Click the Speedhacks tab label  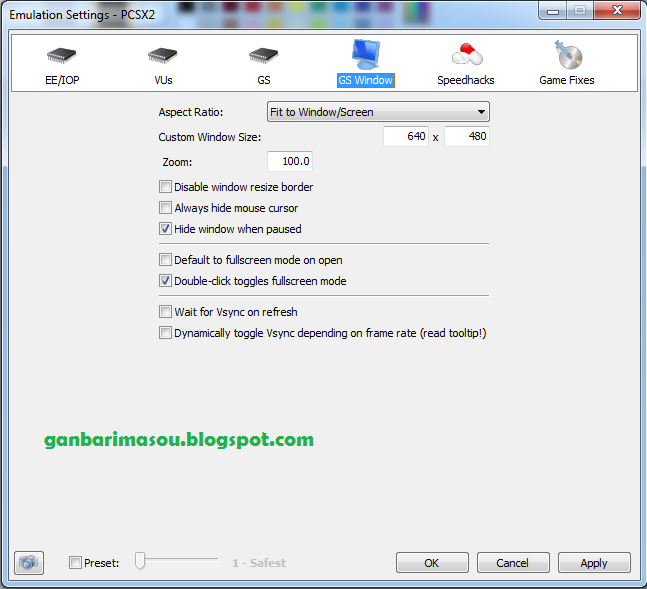pos(466,80)
